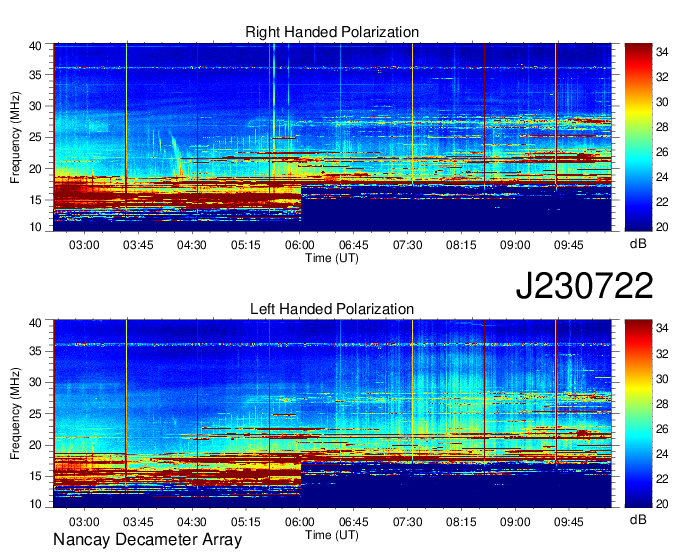Click the 40 frequency tick in bottom panel
The width and height of the screenshot is (680, 552).
(36, 323)
